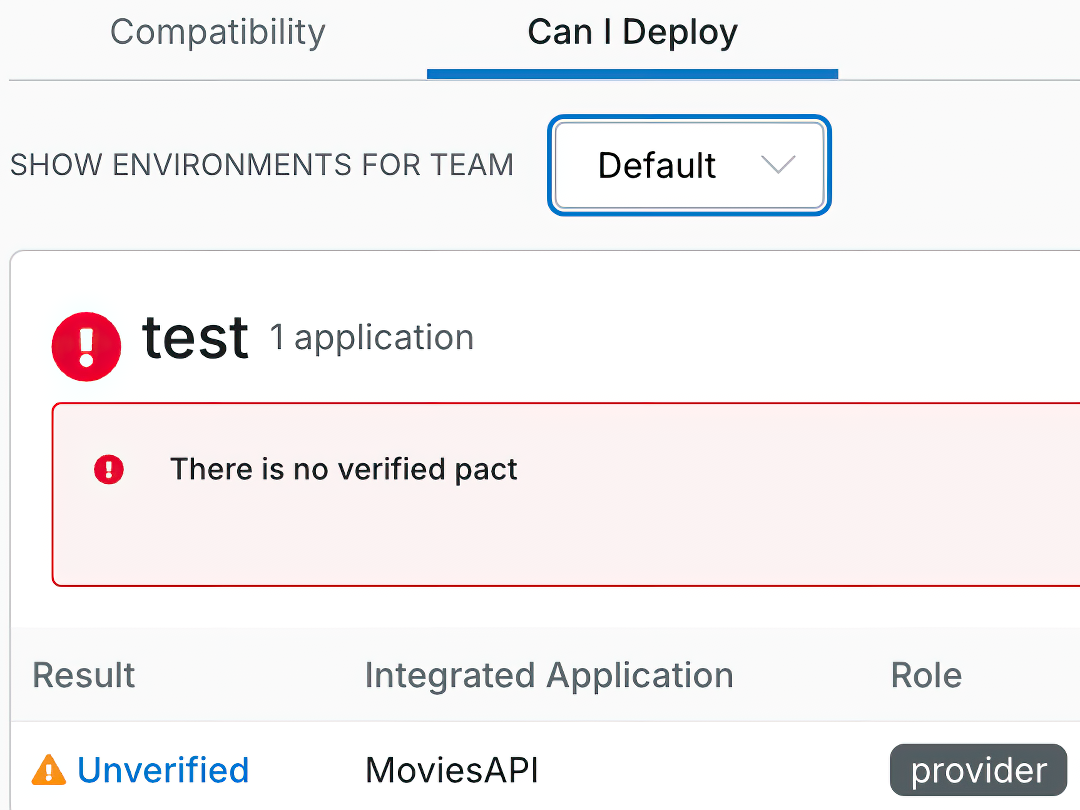Image resolution: width=1080 pixels, height=810 pixels.
Task: Click the provider role badge
Action: [978, 770]
